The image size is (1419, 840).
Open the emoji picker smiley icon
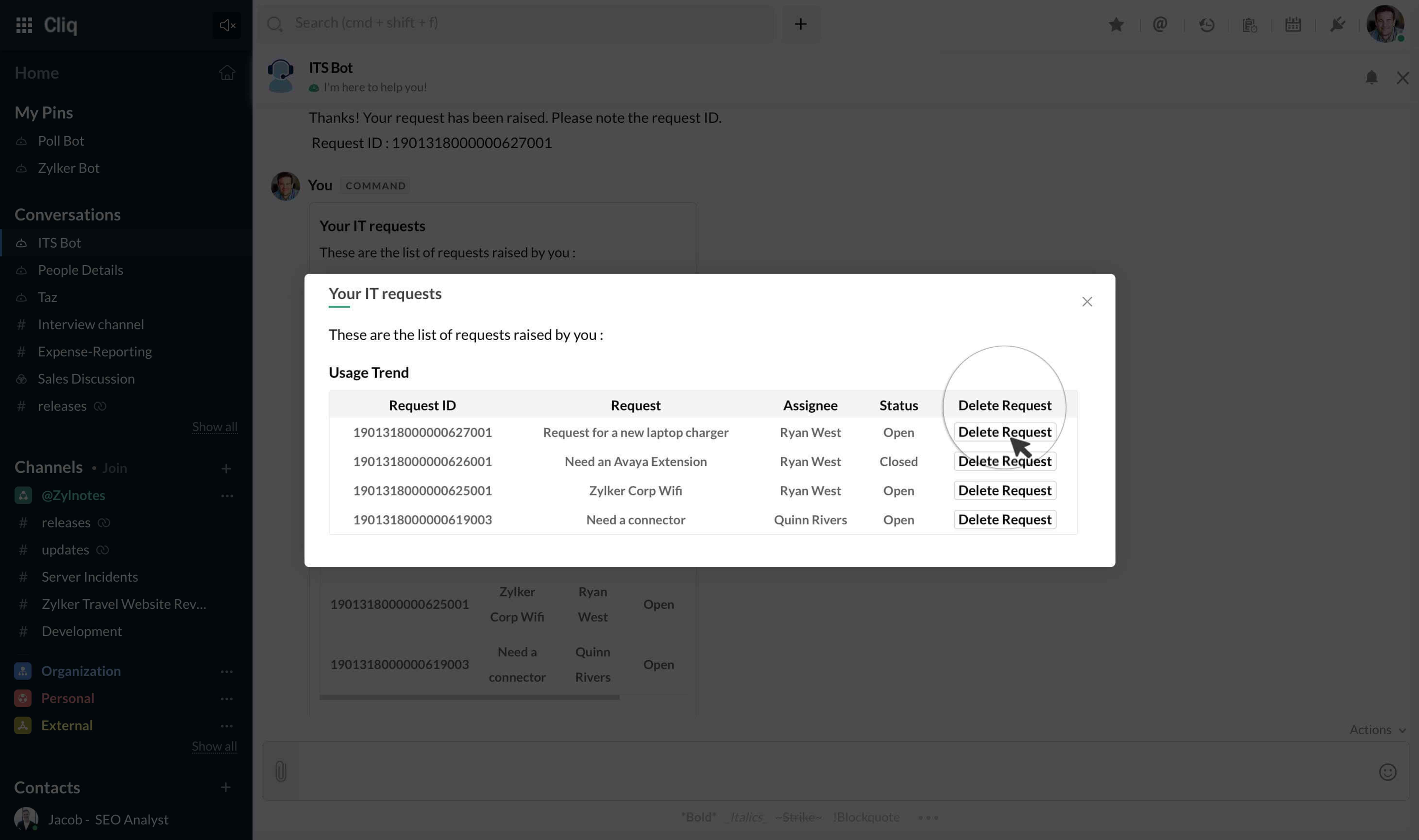pyautogui.click(x=1387, y=772)
